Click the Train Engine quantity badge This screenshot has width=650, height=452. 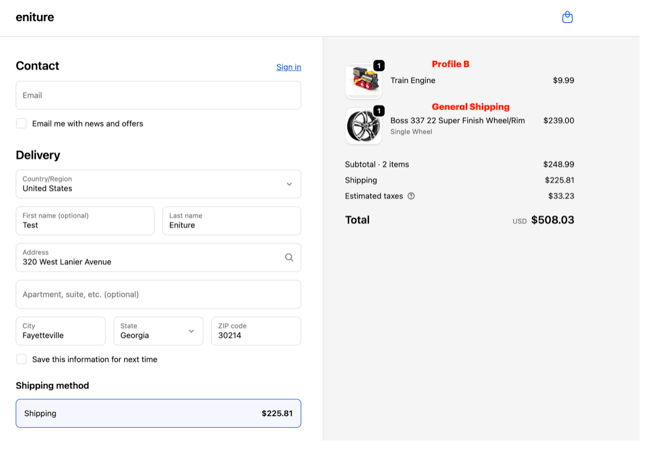click(x=379, y=66)
